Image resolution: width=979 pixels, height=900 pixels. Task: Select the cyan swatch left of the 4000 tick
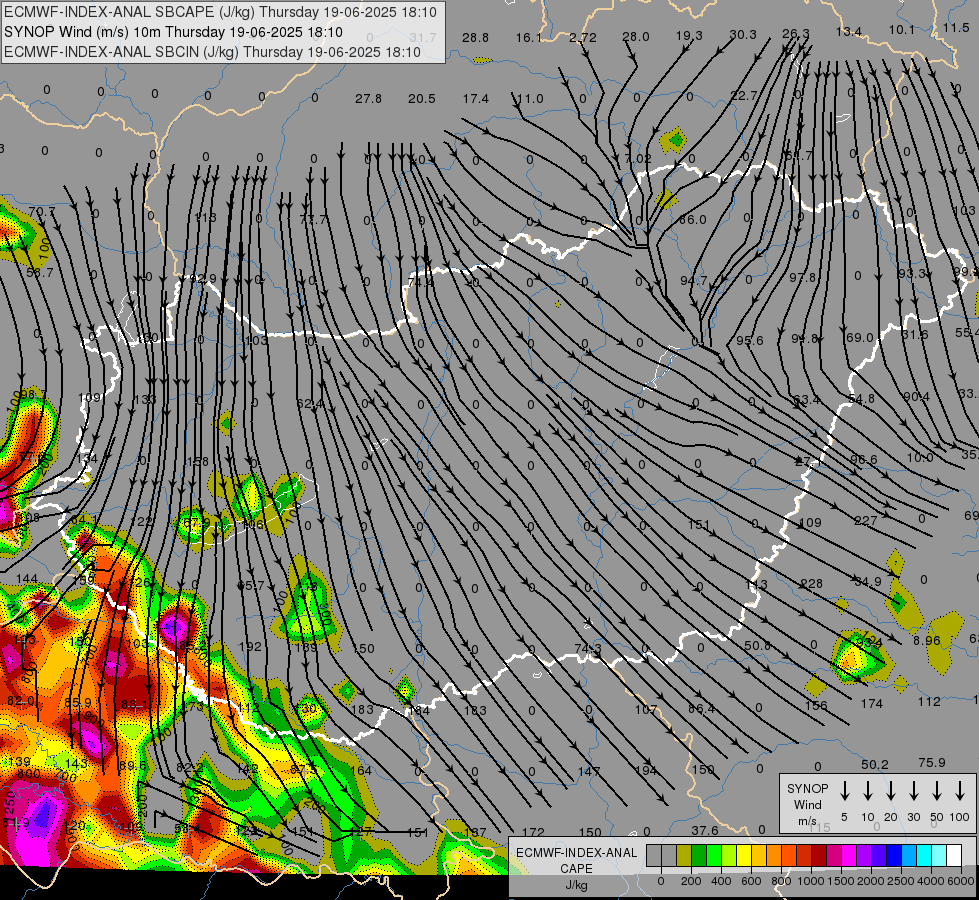(923, 855)
